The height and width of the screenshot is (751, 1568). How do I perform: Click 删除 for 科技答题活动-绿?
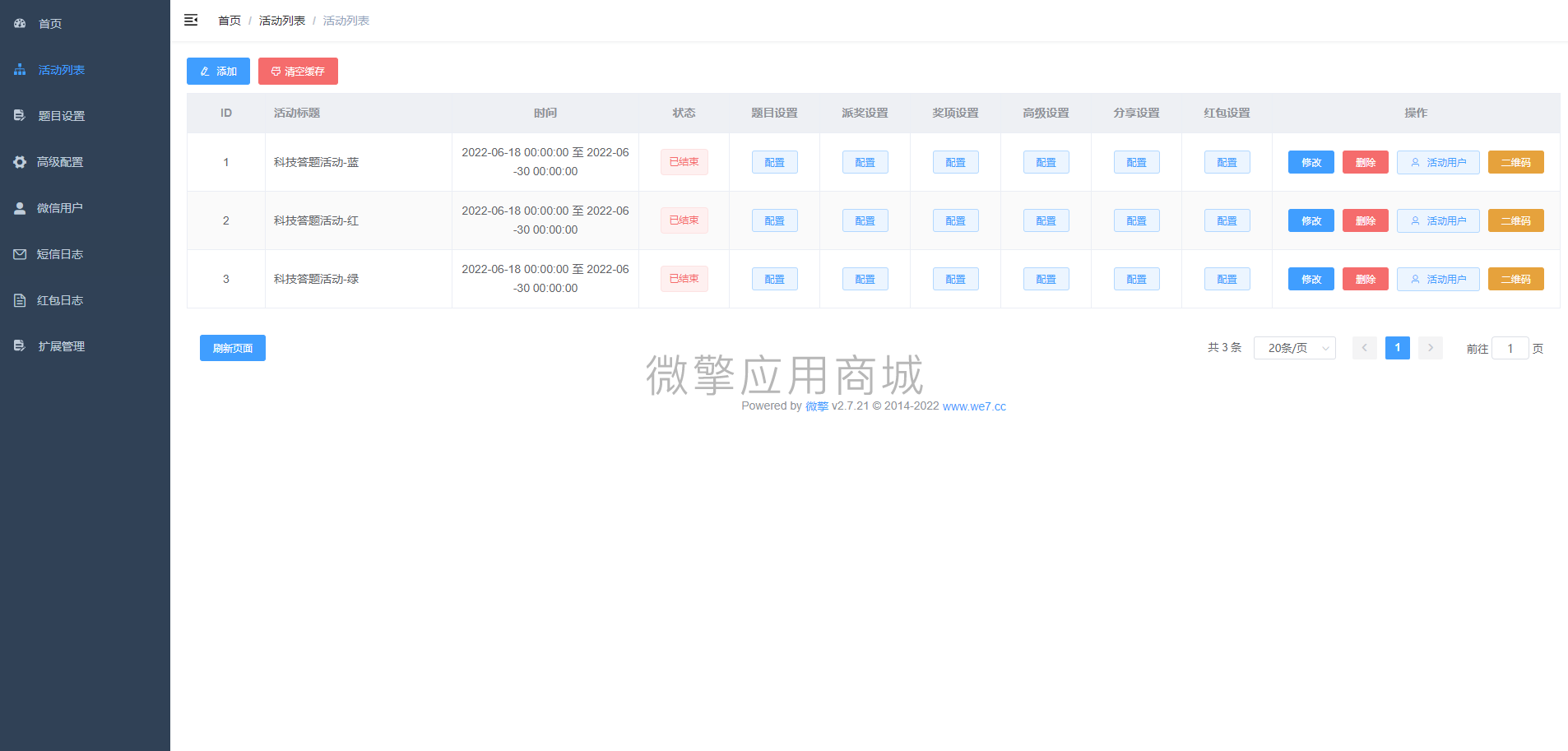click(x=1366, y=279)
